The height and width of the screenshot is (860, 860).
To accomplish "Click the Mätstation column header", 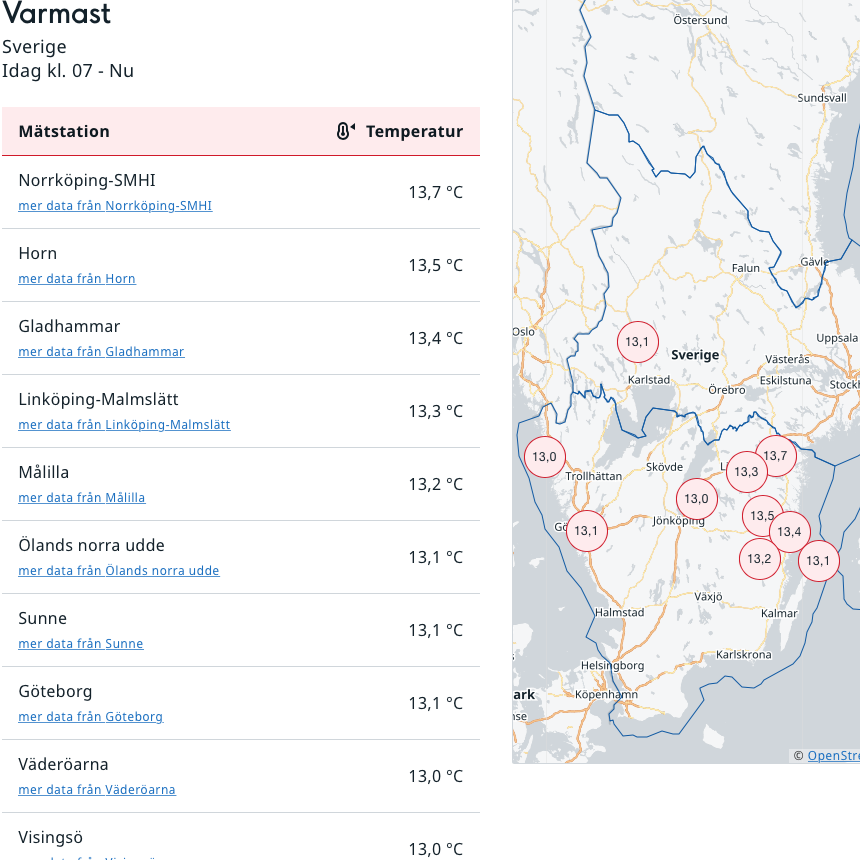I will coord(64,131).
